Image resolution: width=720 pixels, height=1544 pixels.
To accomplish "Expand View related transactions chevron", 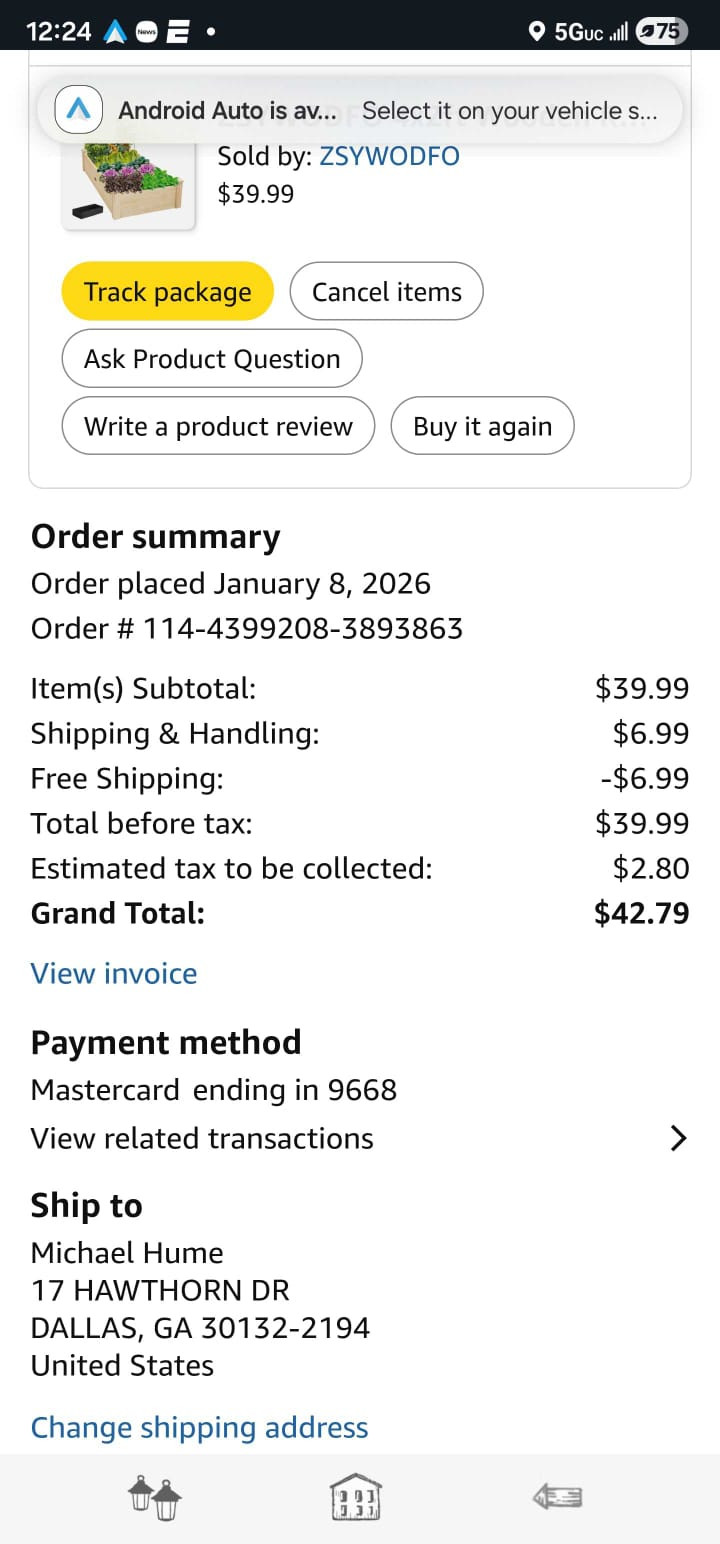I will point(678,1138).
